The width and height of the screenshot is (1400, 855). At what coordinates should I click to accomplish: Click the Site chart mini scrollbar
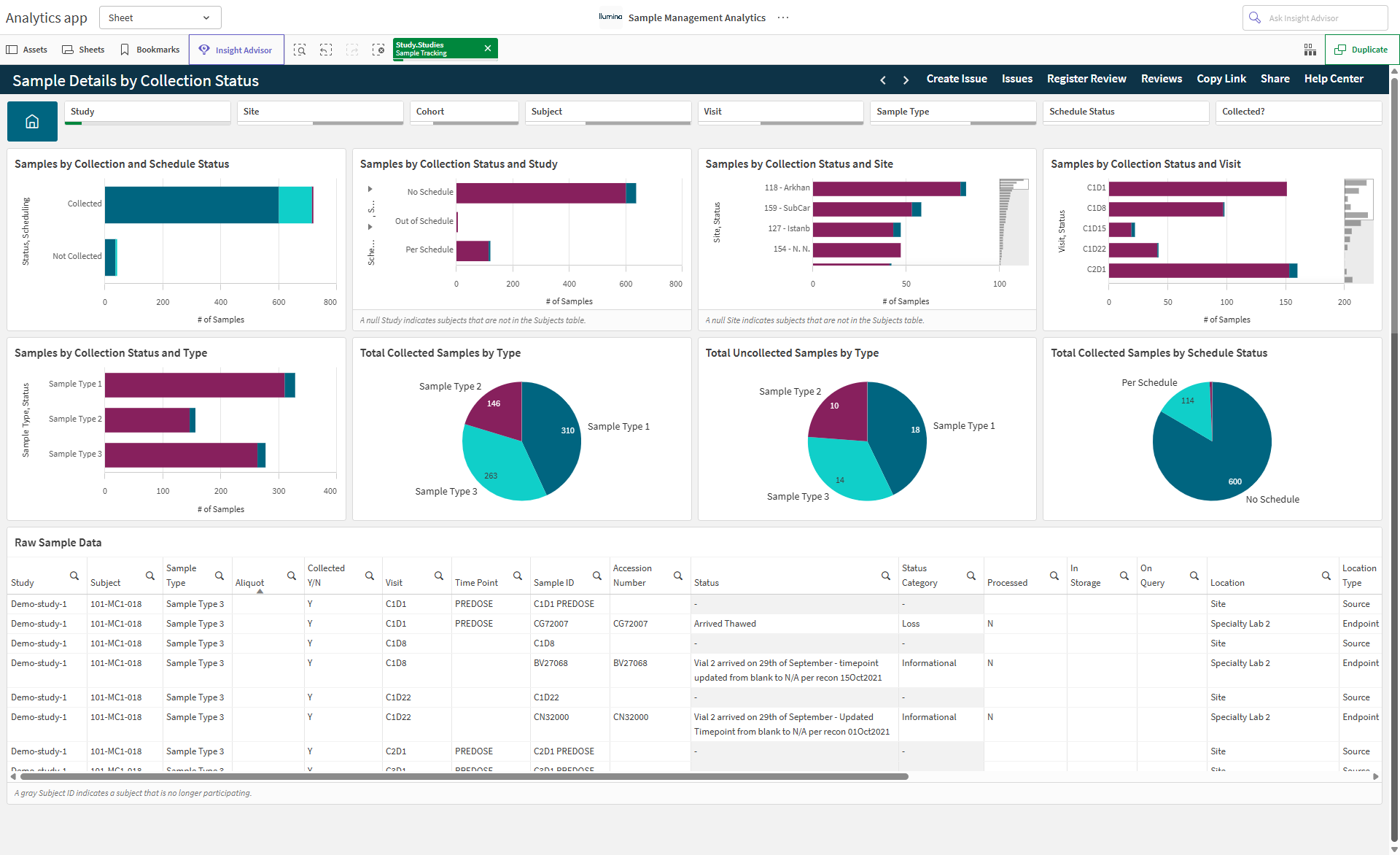[1014, 222]
